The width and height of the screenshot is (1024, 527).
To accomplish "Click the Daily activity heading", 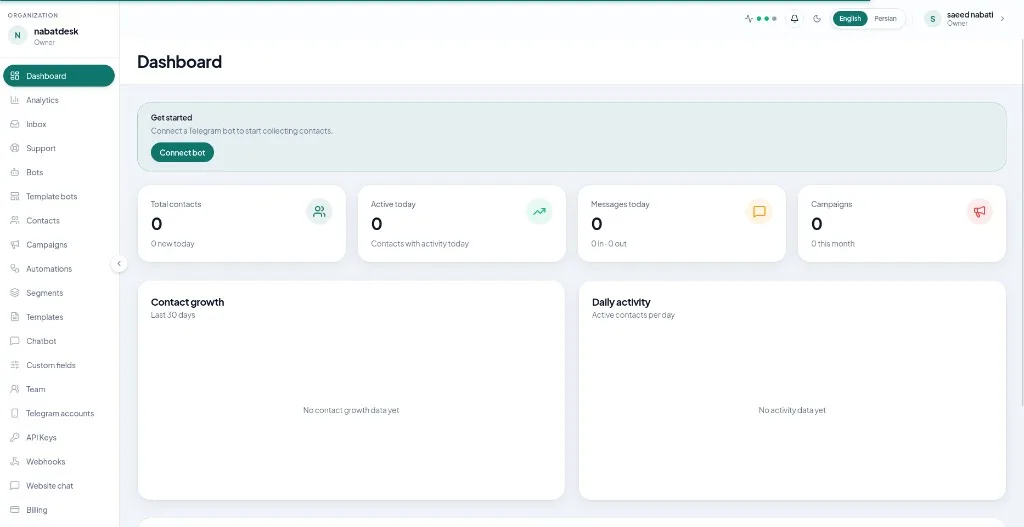I will point(621,302).
